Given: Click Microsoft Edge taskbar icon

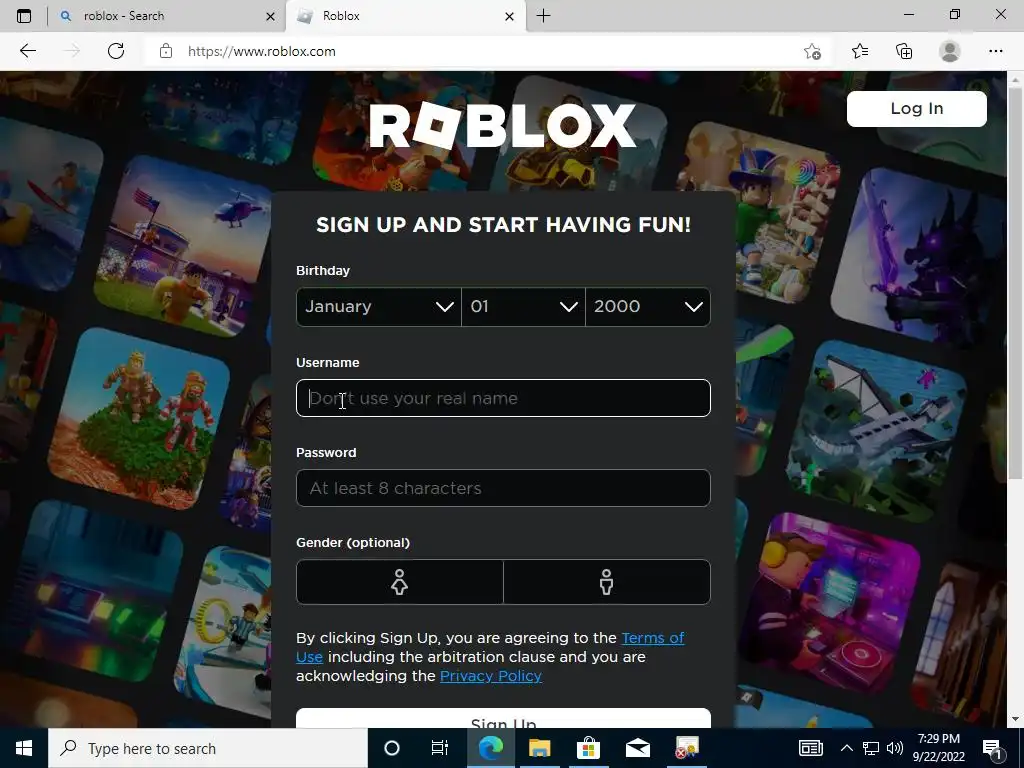Looking at the screenshot, I should (x=490, y=748).
